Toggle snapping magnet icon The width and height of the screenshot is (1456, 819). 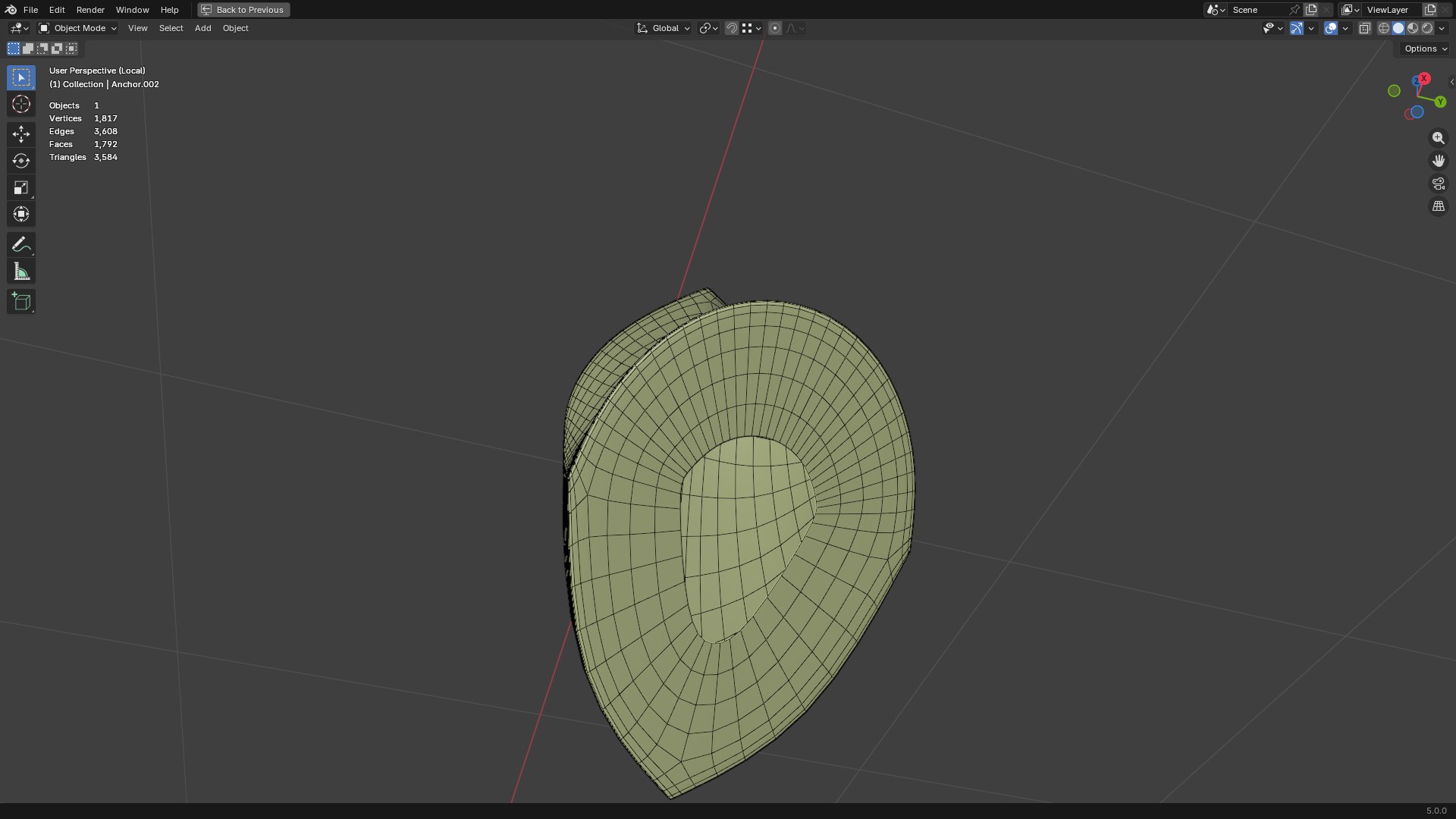(x=732, y=28)
